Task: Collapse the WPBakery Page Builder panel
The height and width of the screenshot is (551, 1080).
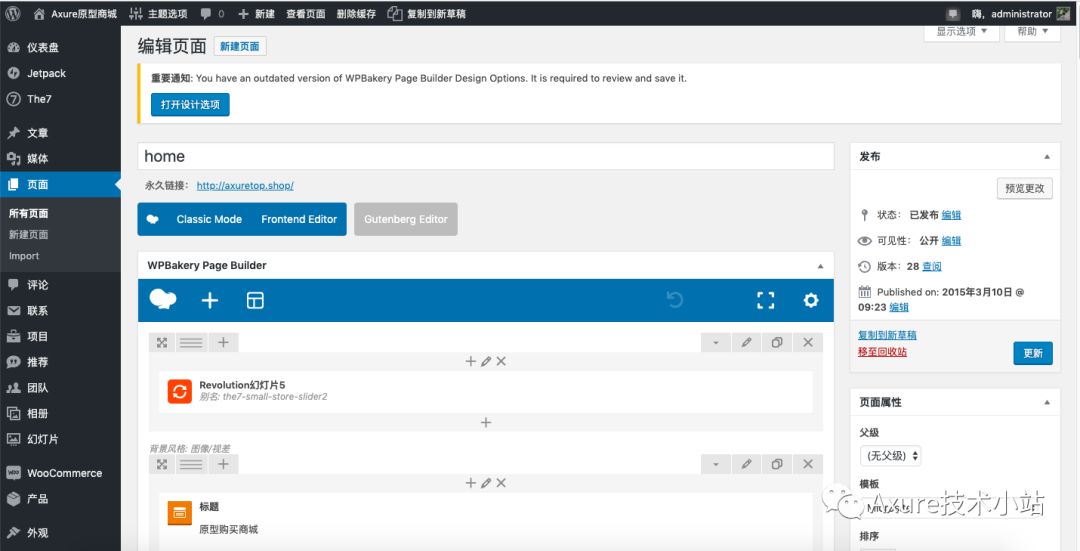Action: coord(820,266)
